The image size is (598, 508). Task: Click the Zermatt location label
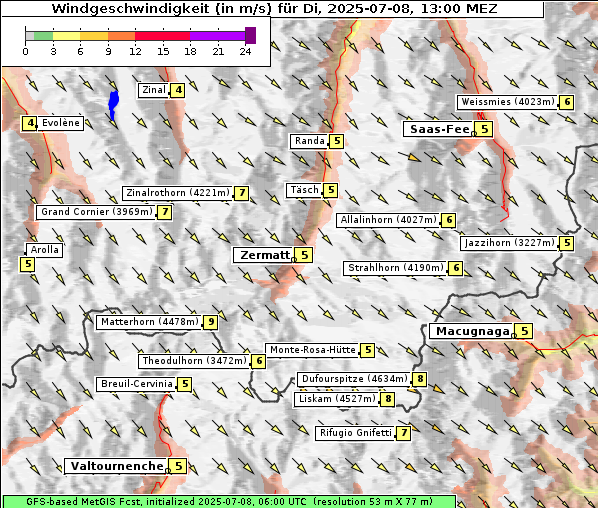pos(264,255)
